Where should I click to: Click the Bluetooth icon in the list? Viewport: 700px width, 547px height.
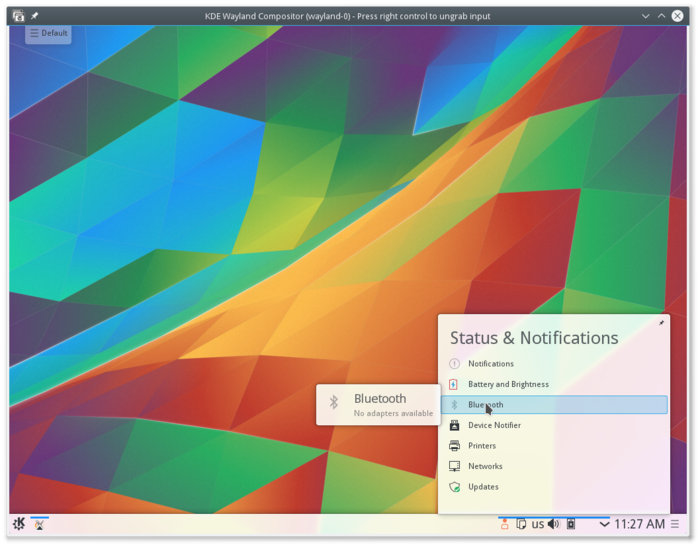454,405
